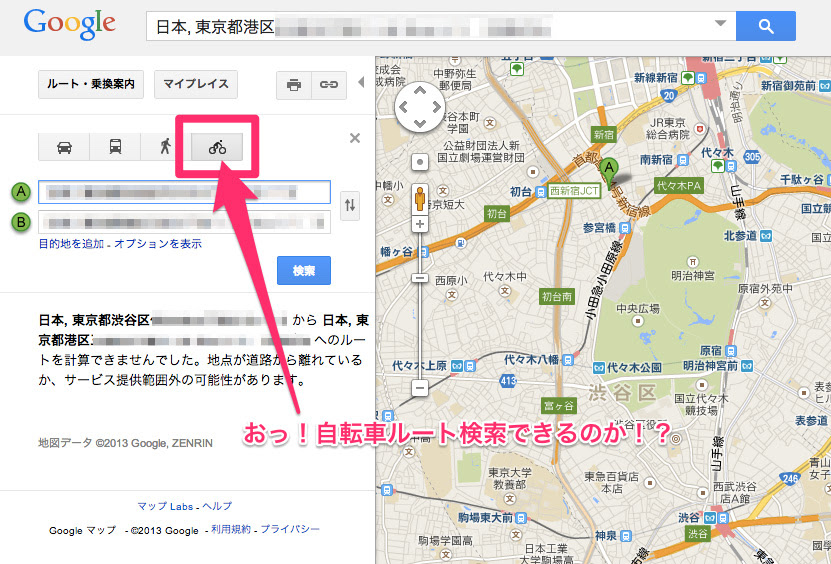Open マイプレイス button
831x564 pixels.
pos(196,84)
